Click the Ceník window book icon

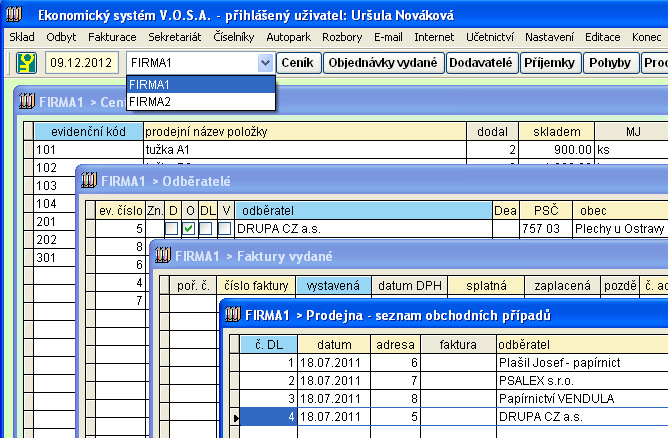pyautogui.click(x=24, y=101)
